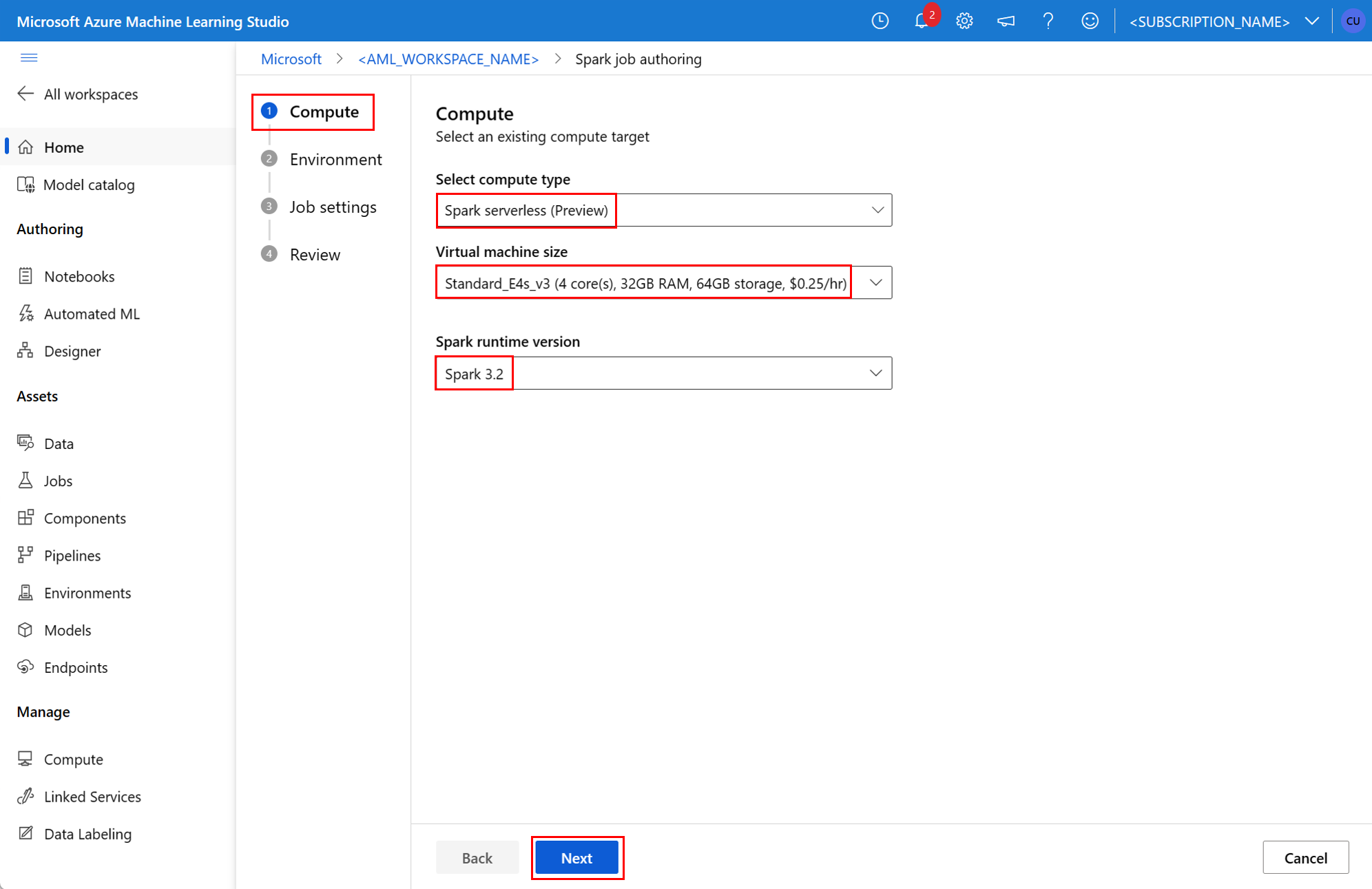Click the Back button
The image size is (1372, 889).
click(476, 857)
